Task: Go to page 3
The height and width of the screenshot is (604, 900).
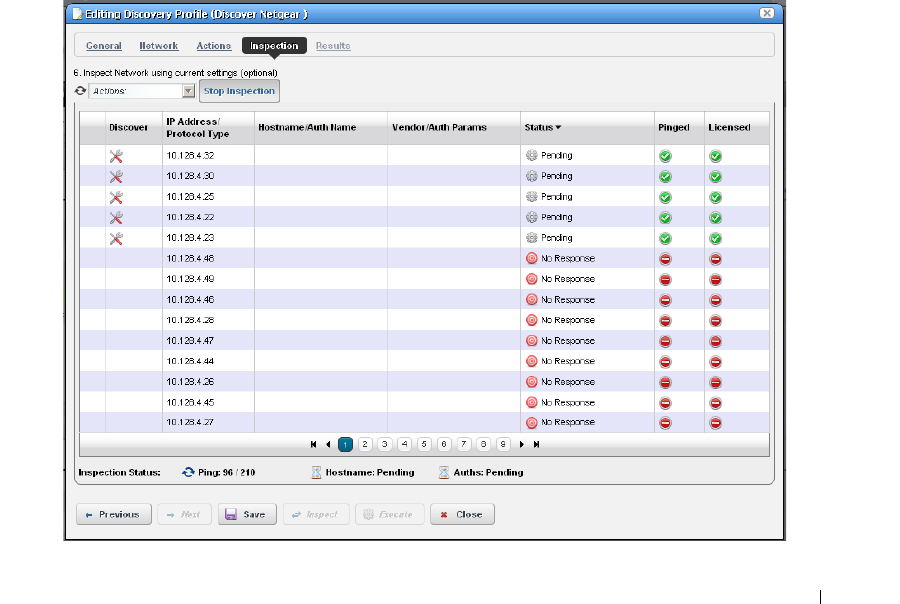Action: [x=385, y=444]
